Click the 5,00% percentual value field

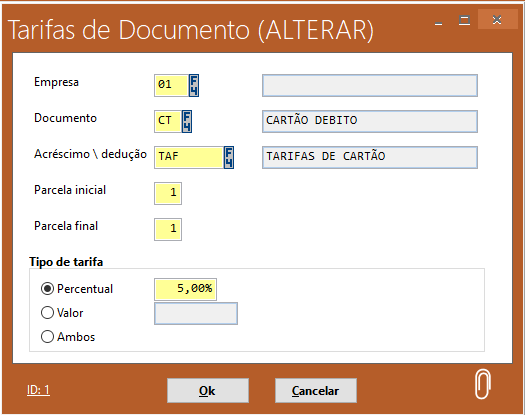pyautogui.click(x=185, y=289)
